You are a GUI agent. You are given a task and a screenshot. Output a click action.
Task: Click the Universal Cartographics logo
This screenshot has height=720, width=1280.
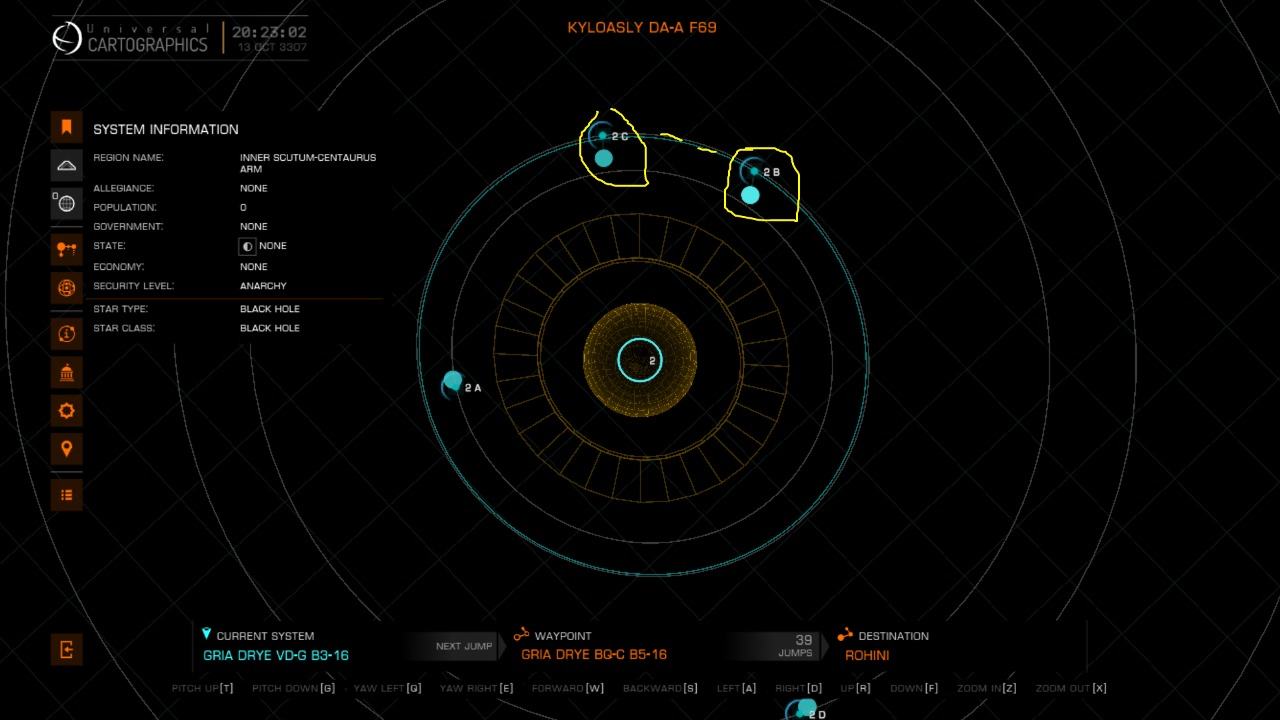[x=131, y=38]
